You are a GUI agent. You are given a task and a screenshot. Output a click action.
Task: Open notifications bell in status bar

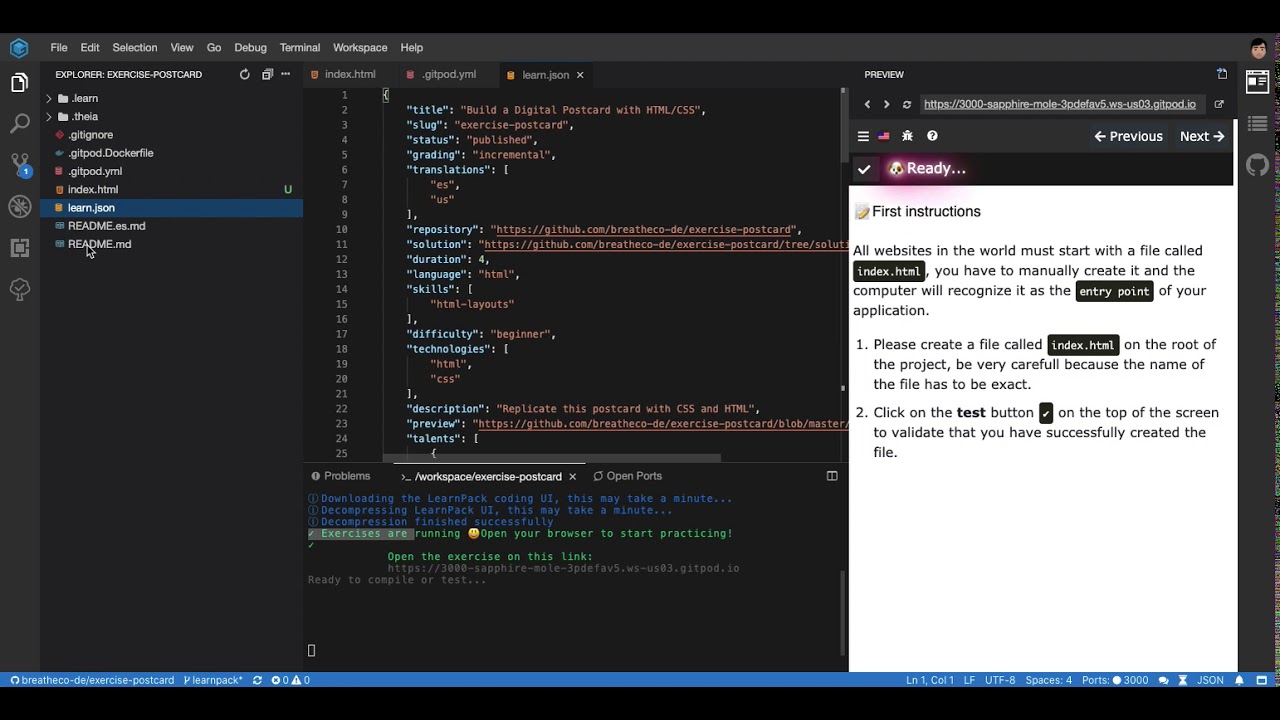click(1239, 680)
